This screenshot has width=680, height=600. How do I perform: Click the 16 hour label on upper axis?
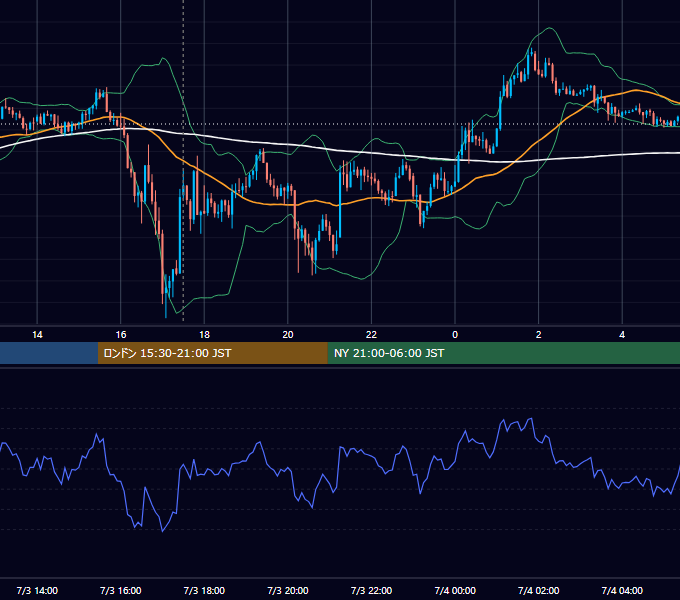click(x=121, y=335)
